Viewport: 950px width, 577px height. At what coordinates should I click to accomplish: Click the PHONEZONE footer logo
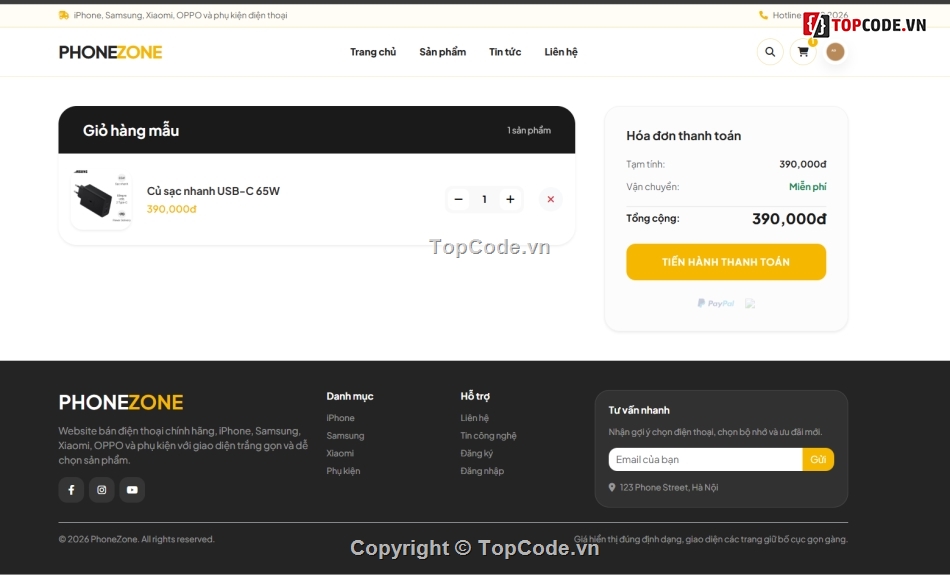pos(121,402)
